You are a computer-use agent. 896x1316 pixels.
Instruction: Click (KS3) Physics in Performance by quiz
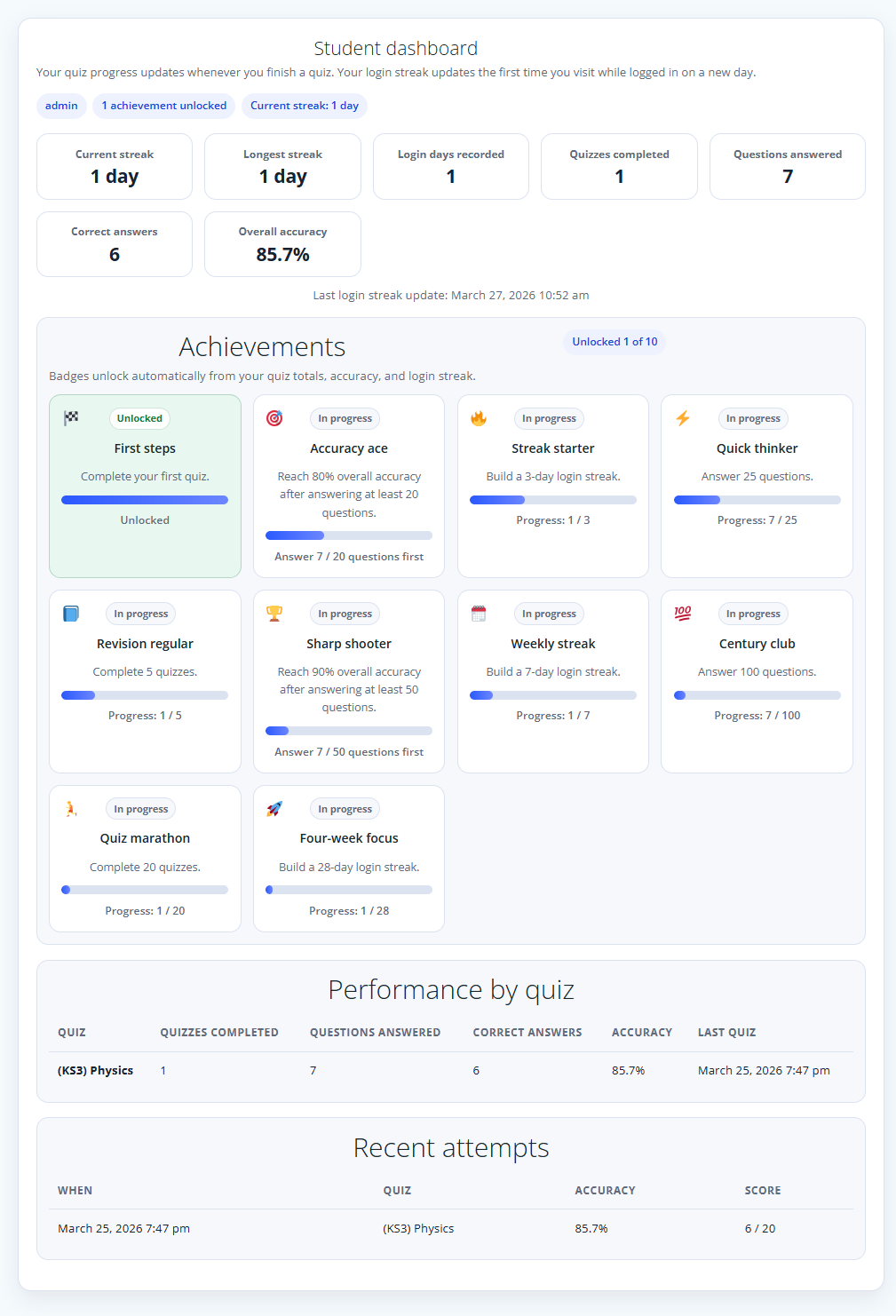pos(95,1071)
